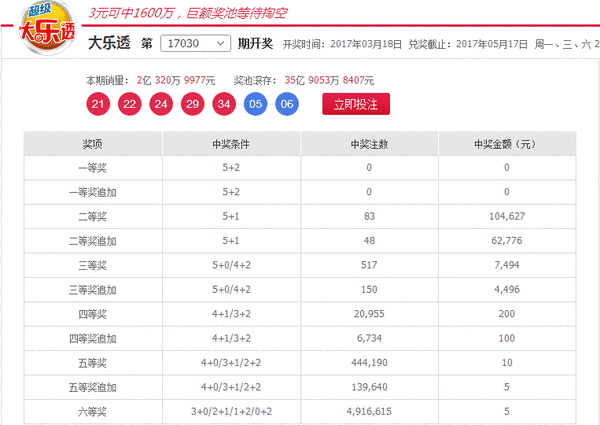Click the 一等奖 condition 5+2
Viewport: 600px width, 425px height.
tap(231, 168)
